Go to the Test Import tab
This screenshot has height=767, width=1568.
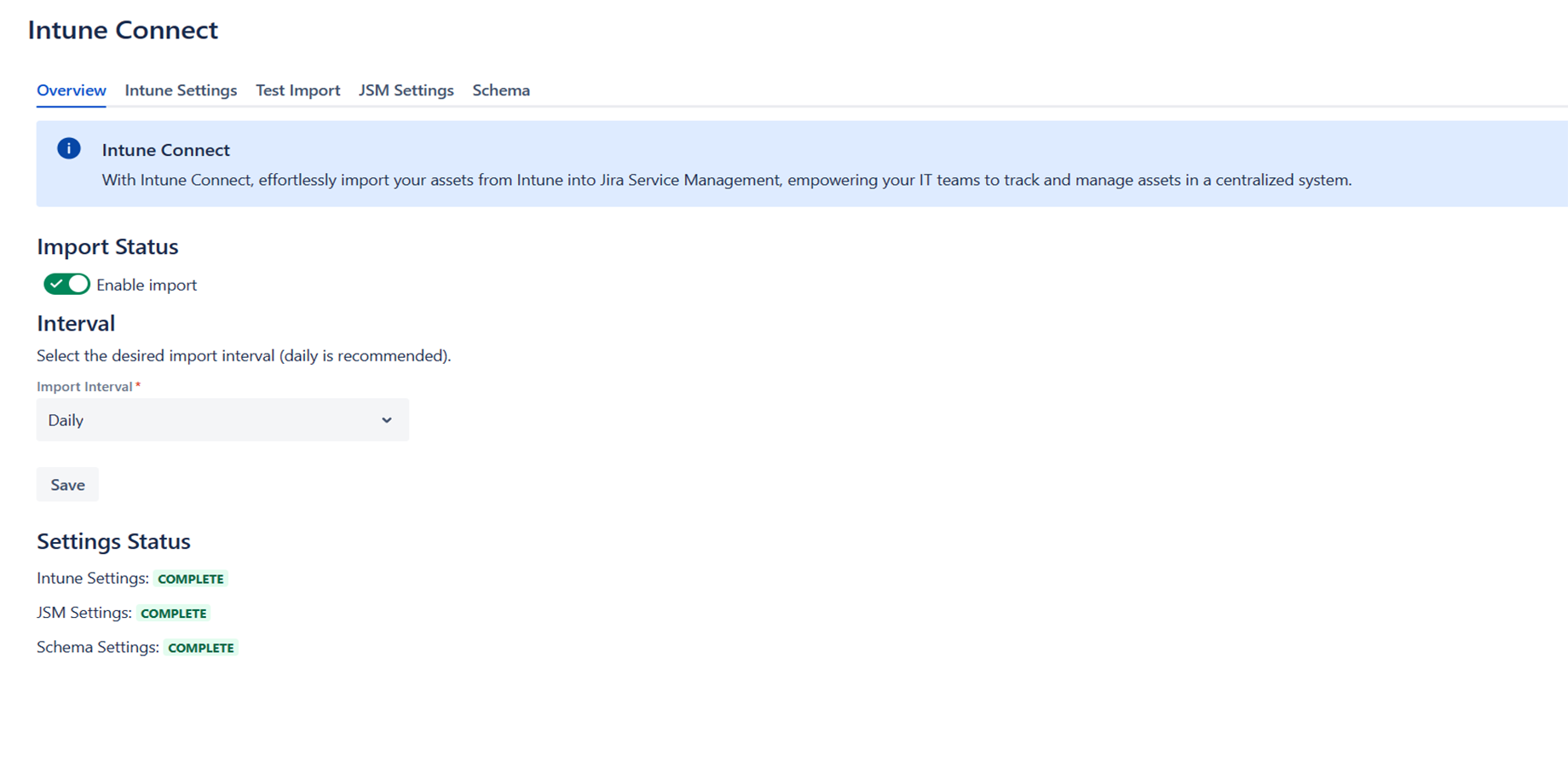[x=297, y=90]
